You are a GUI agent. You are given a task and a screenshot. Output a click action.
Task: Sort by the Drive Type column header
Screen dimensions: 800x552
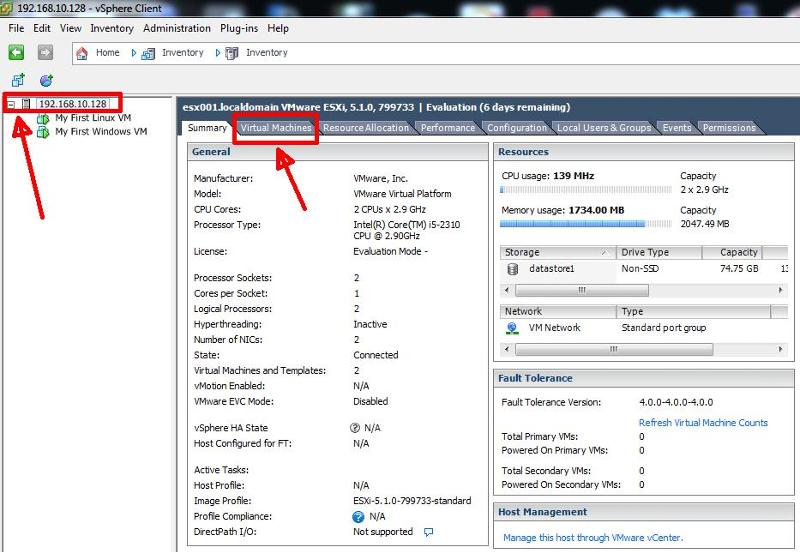pyautogui.click(x=659, y=252)
